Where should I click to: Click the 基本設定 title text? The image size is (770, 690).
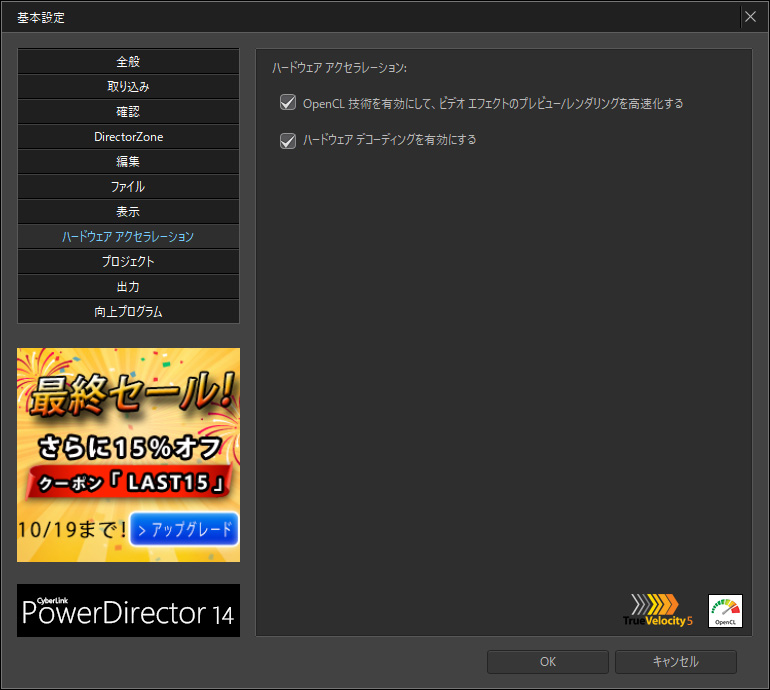click(41, 18)
